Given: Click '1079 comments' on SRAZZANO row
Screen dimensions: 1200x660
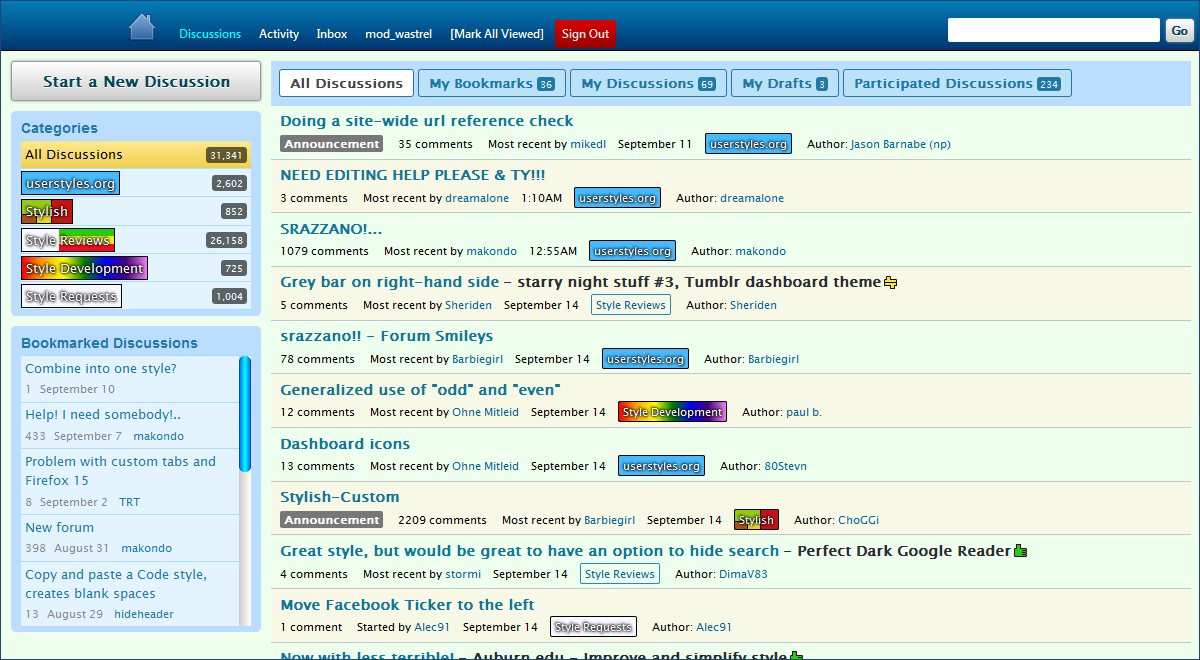Looking at the screenshot, I should 324,251.
